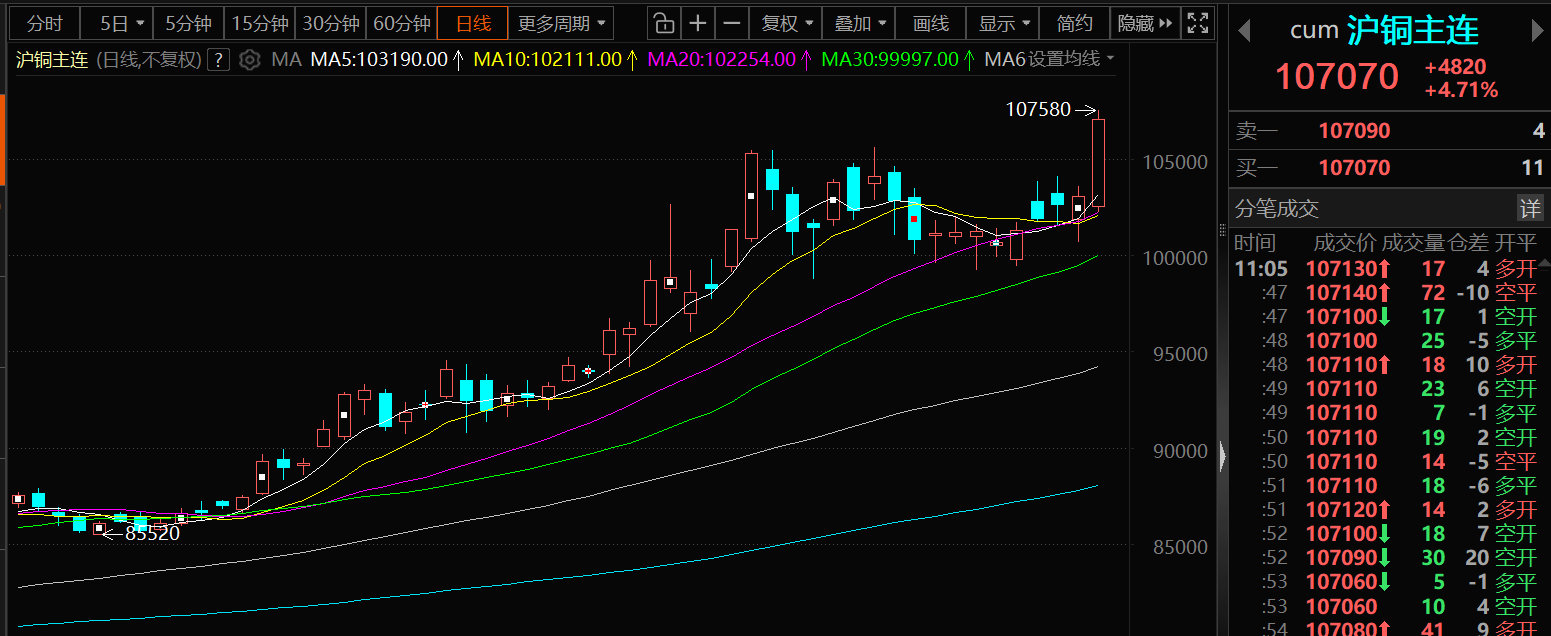Switch to the 分时 tab
This screenshot has height=636, width=1551.
tap(44, 23)
